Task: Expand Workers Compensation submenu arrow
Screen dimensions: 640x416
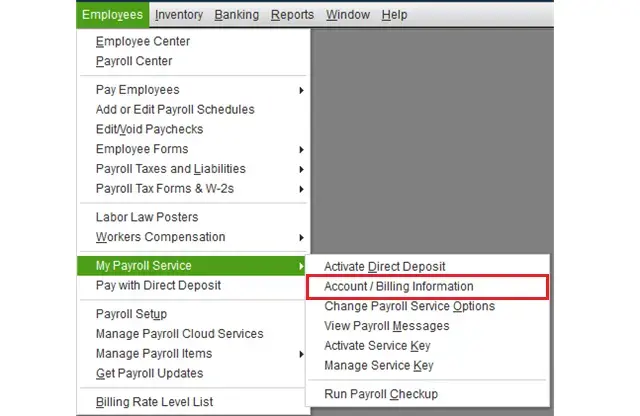Action: point(301,238)
